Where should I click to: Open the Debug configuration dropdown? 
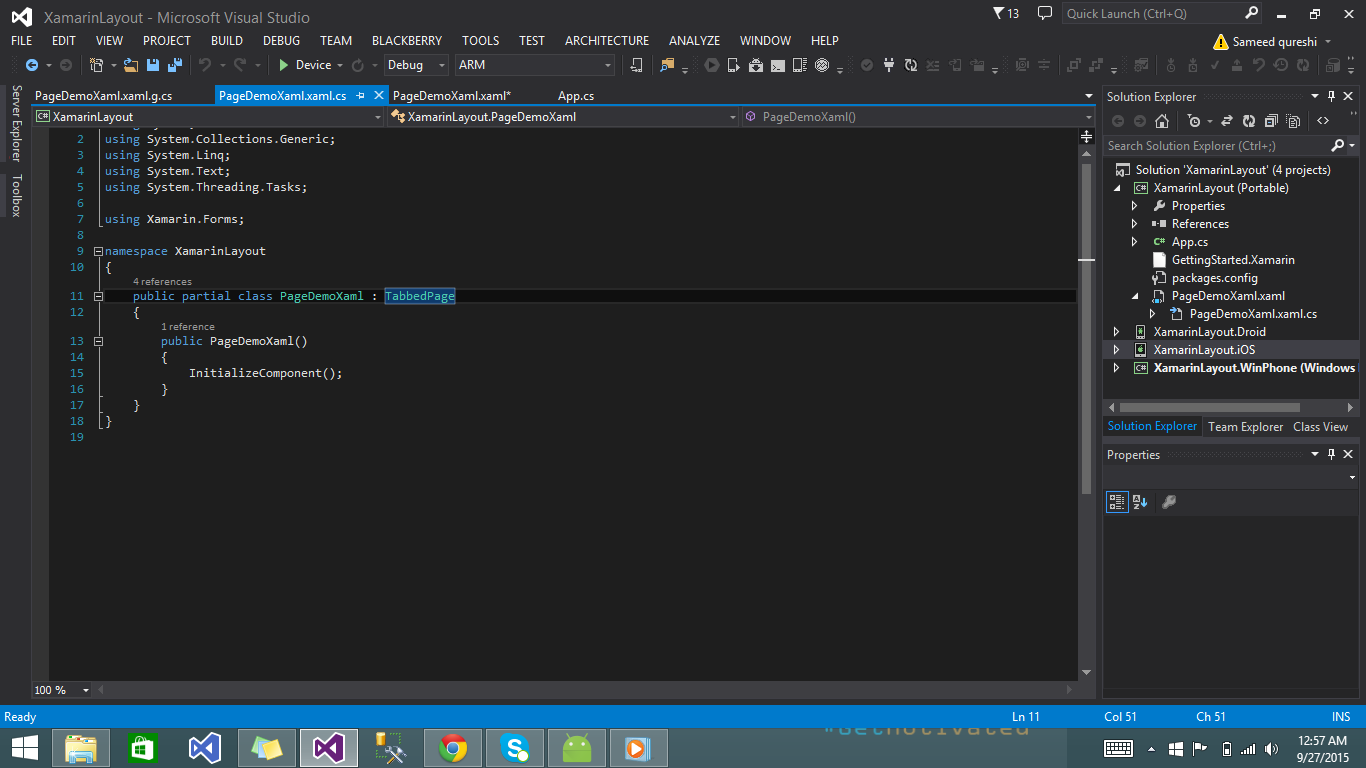click(x=417, y=65)
